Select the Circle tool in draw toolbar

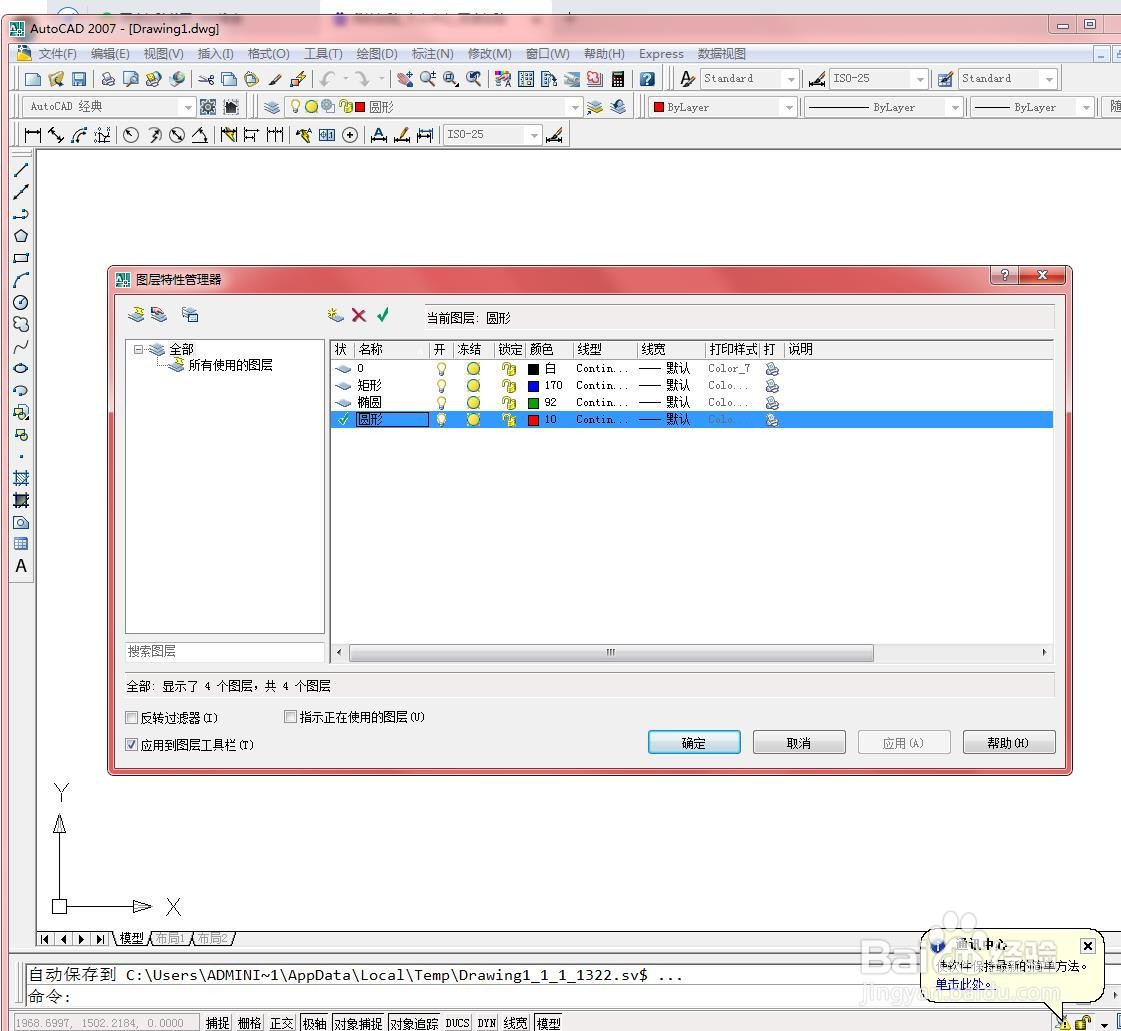pos(21,302)
